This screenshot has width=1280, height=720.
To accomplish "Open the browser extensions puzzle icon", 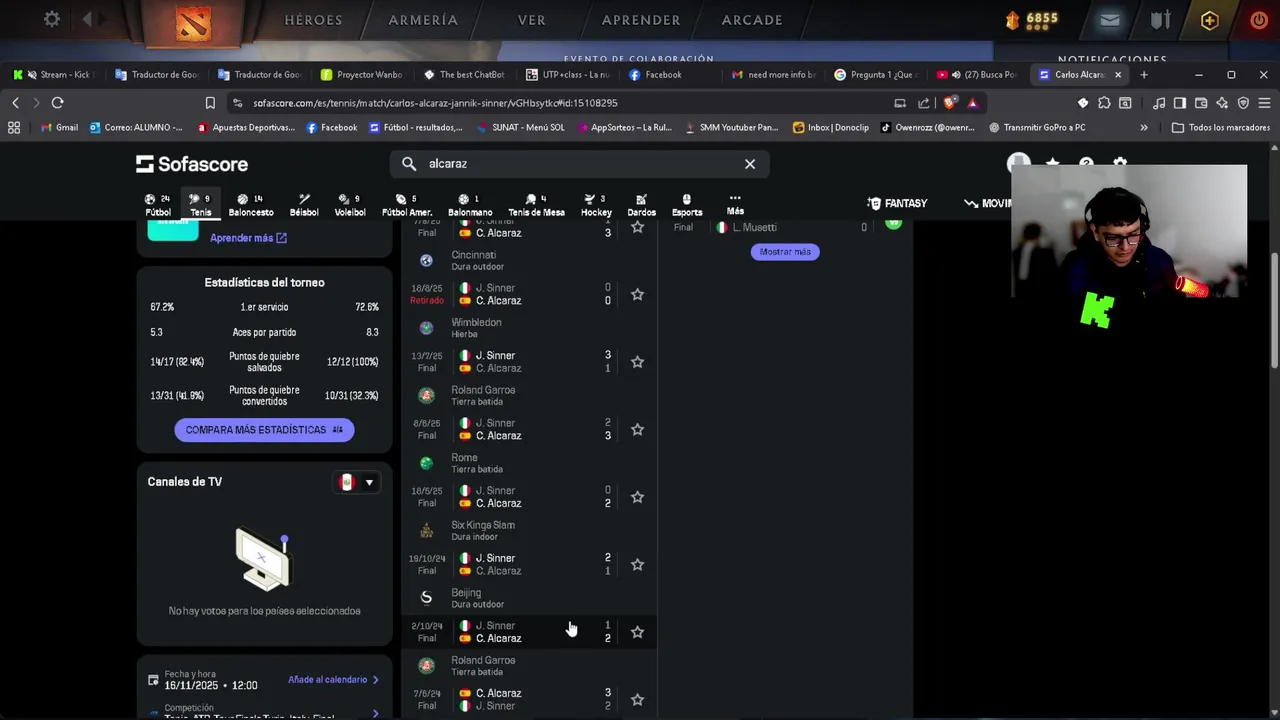I will click(1104, 103).
